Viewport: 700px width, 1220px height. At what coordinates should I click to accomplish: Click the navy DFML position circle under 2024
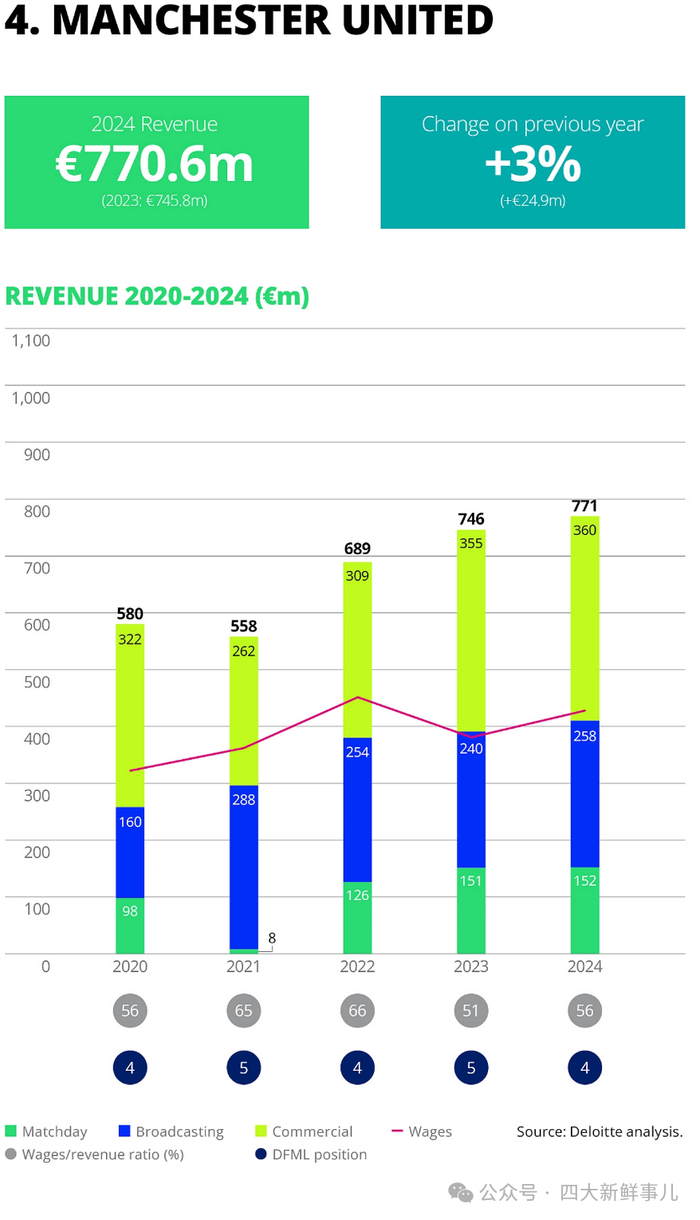(x=585, y=1068)
